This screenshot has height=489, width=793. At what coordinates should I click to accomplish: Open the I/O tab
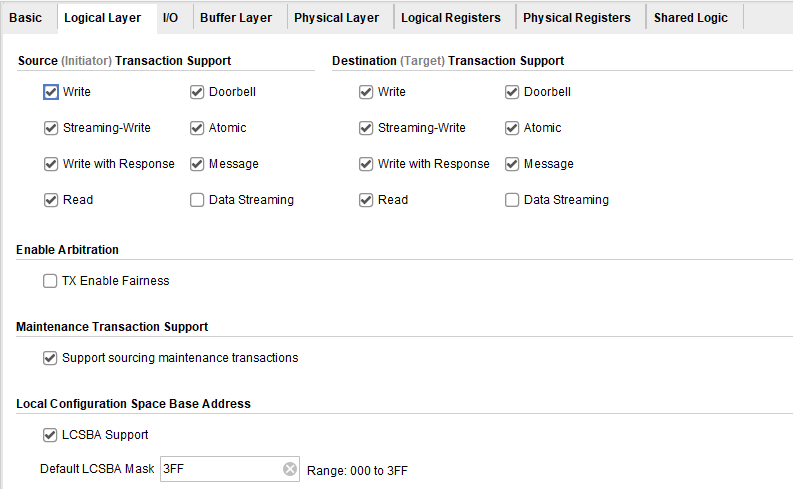pos(170,18)
